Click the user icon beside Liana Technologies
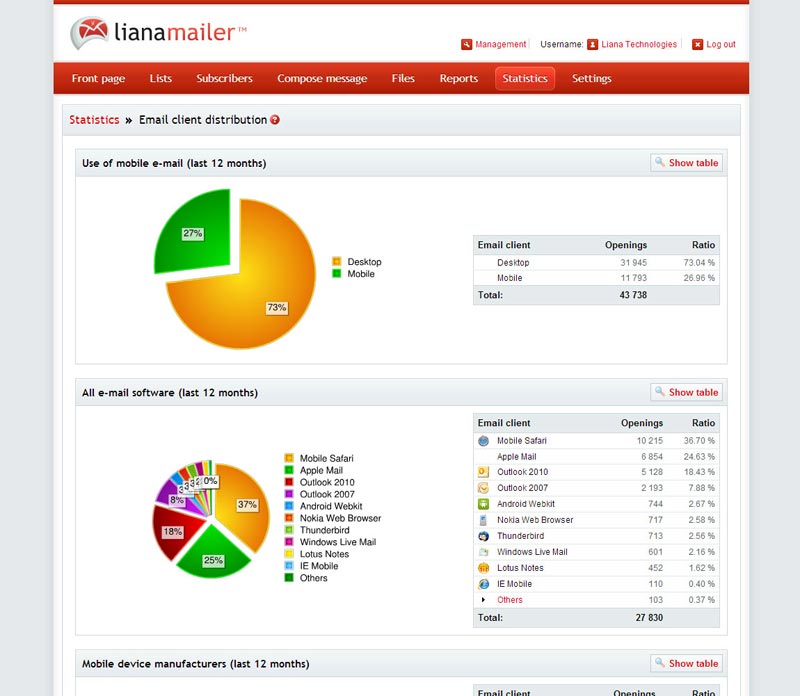 tap(593, 44)
